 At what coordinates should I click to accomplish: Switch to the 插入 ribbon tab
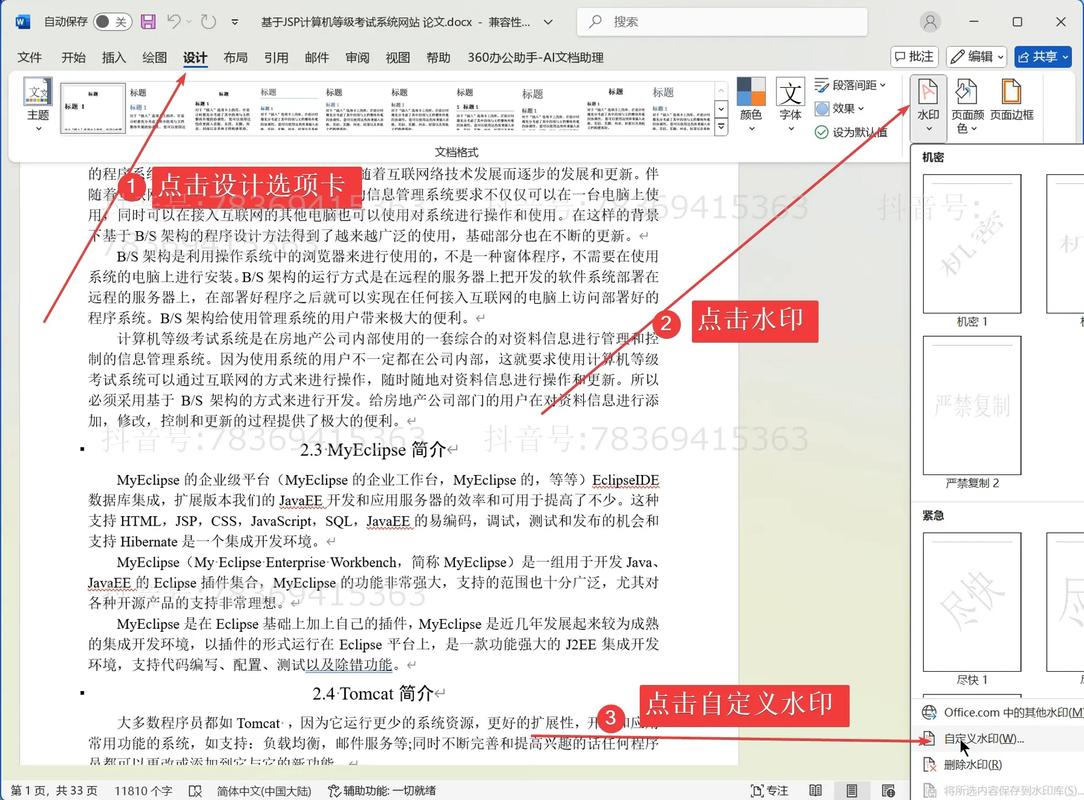point(113,57)
